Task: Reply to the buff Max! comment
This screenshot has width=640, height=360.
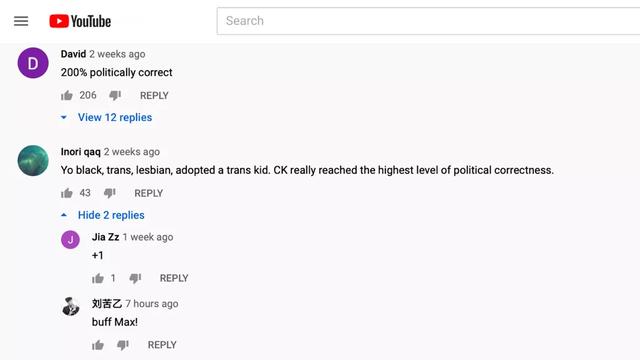Action: (x=162, y=345)
